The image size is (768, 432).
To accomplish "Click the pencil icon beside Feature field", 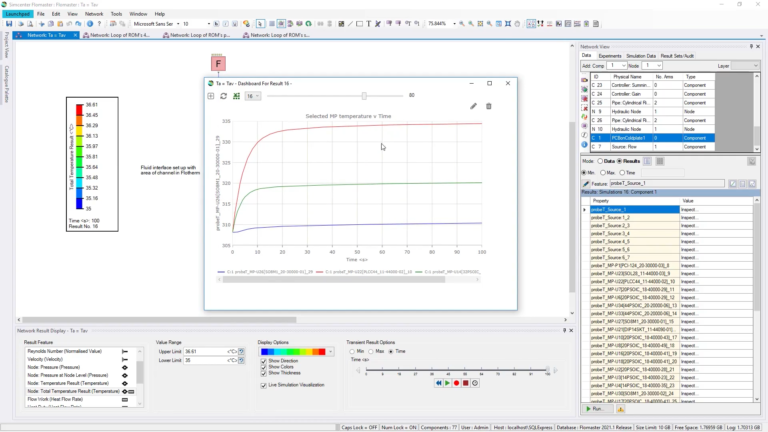I will tap(586, 183).
